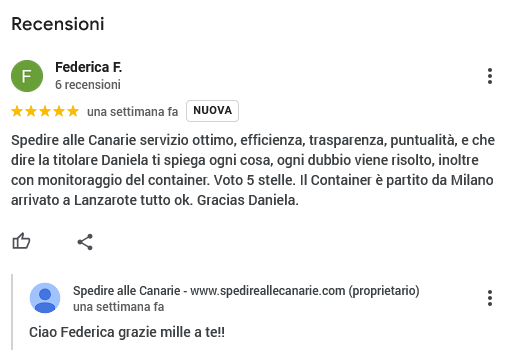The image size is (505, 361).
Task: Open the three-dot menu on the owner's reply
Action: 490,298
